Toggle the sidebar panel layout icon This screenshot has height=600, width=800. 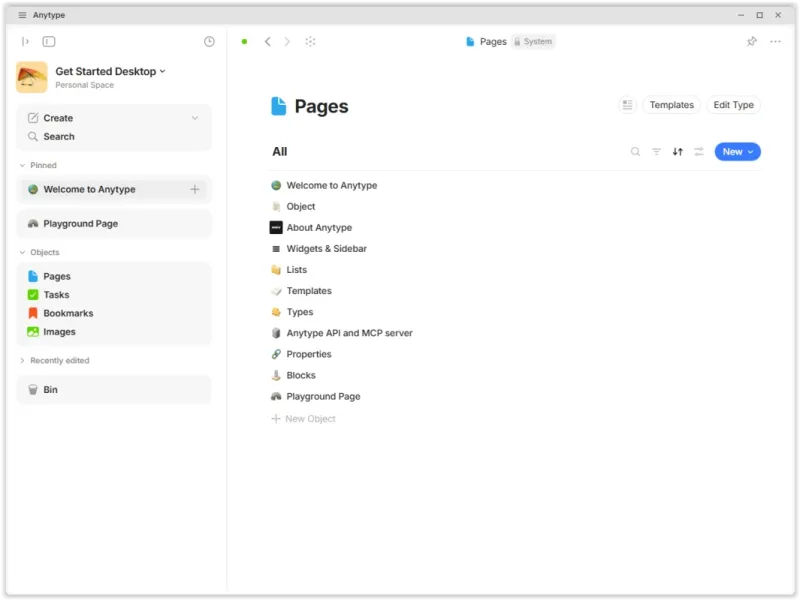click(49, 41)
